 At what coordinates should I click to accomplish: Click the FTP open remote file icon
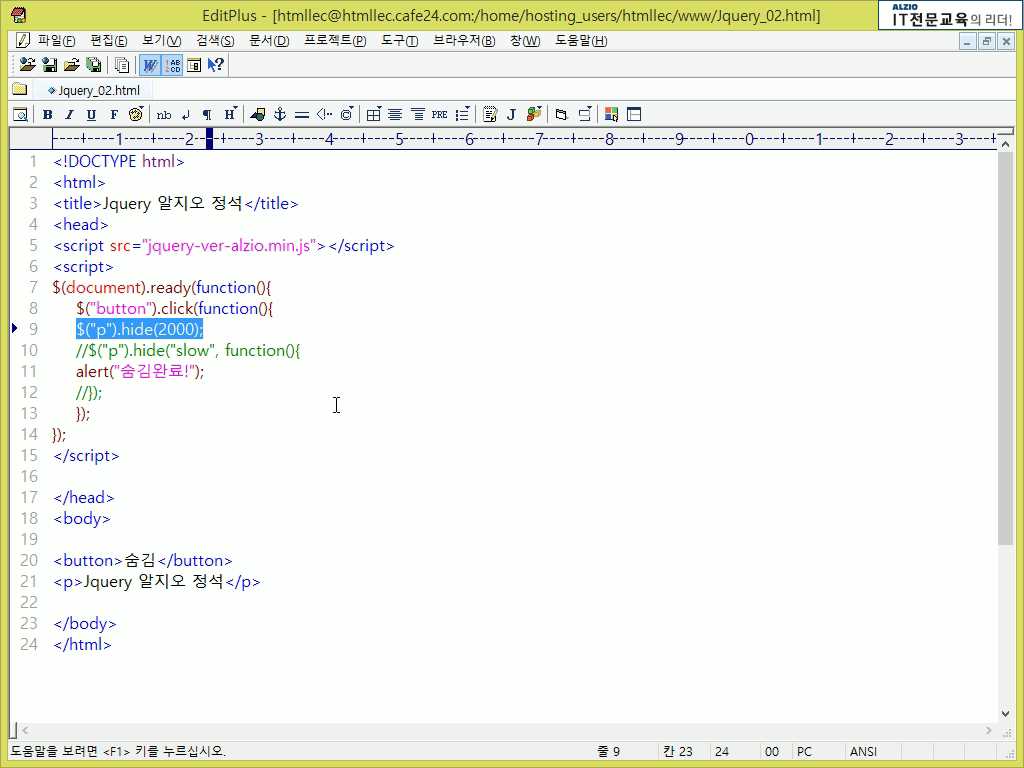point(27,65)
